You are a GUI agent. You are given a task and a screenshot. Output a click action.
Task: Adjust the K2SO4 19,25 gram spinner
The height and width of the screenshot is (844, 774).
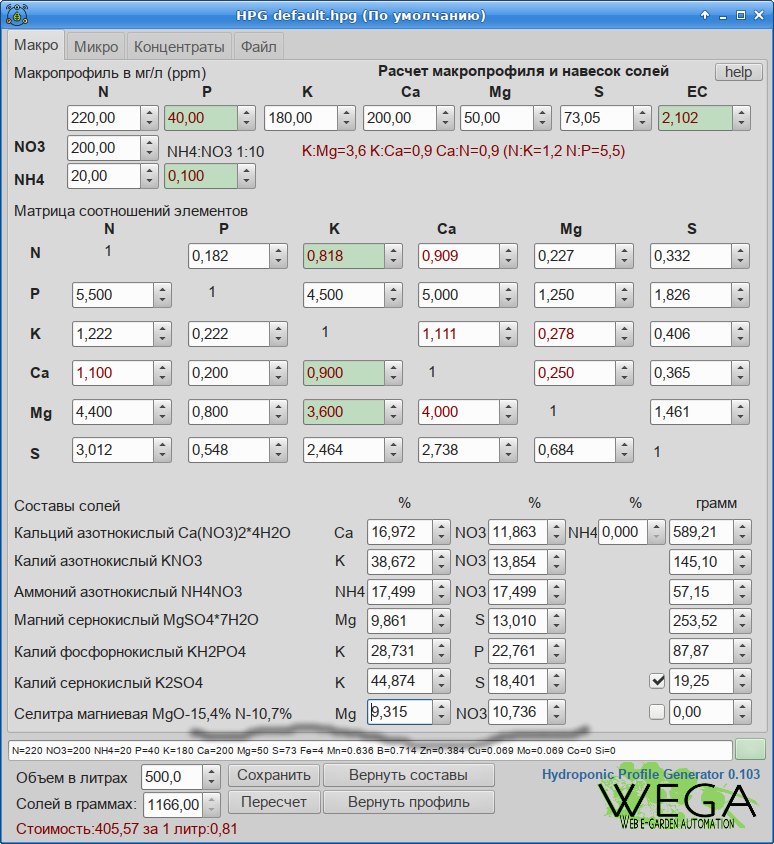click(743, 681)
